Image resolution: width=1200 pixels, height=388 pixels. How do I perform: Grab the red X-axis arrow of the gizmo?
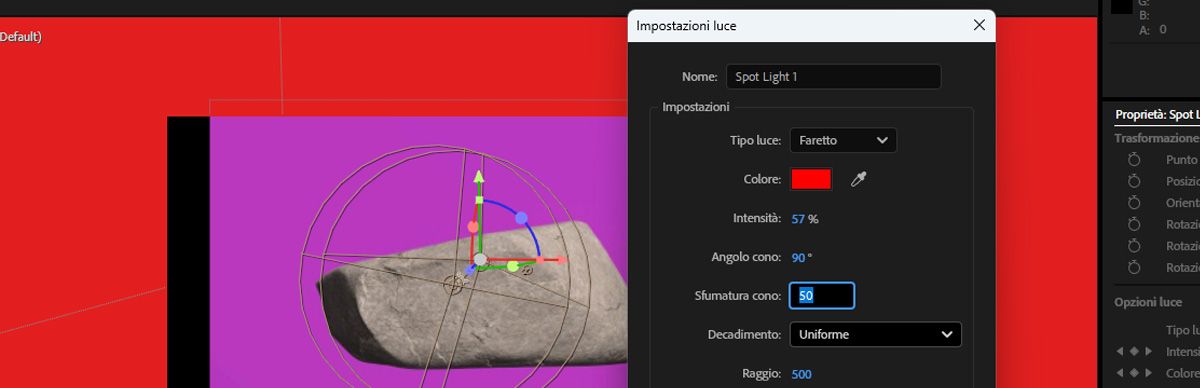(x=561, y=259)
